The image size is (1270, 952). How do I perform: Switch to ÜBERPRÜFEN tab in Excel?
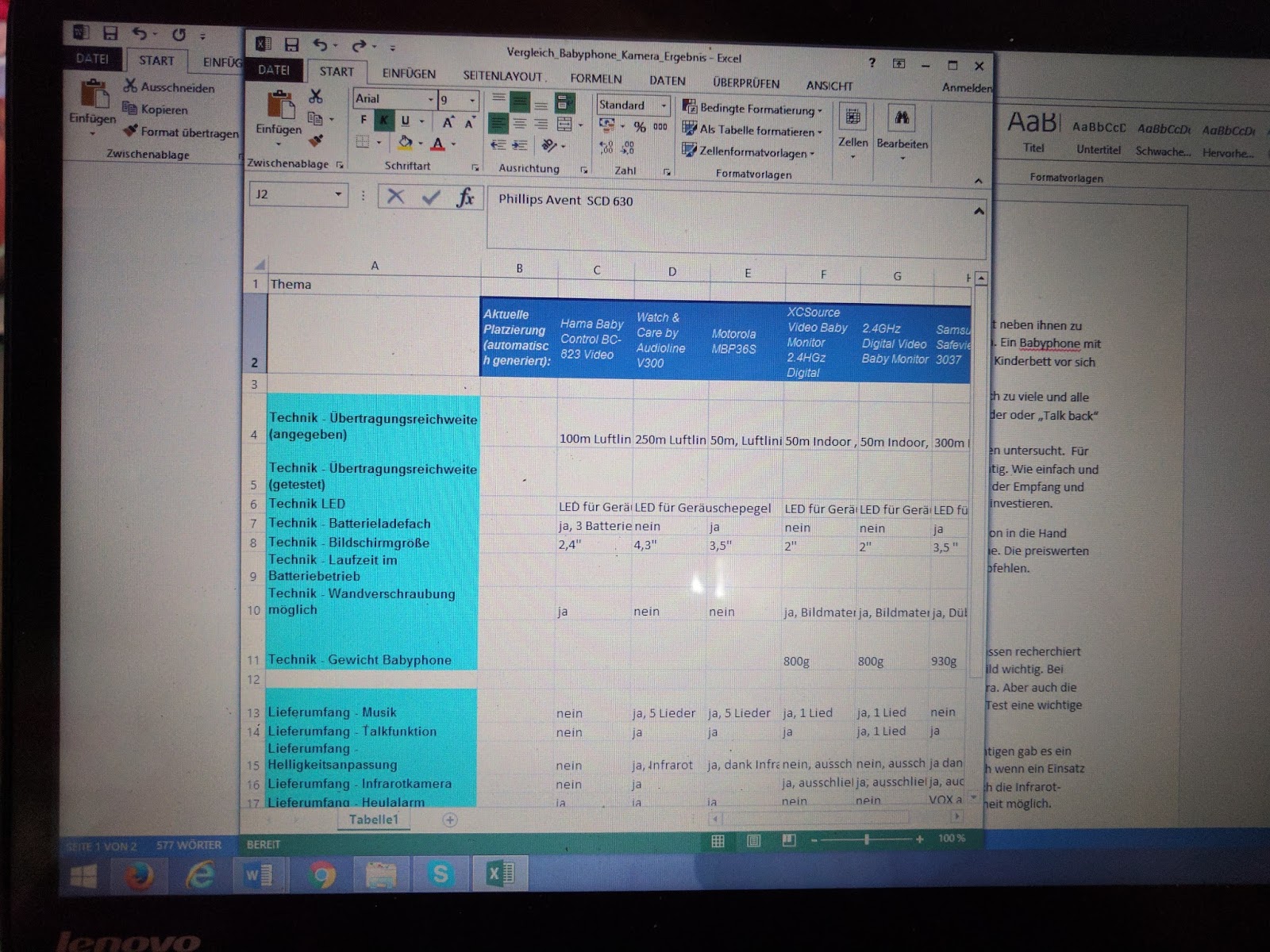tap(746, 83)
